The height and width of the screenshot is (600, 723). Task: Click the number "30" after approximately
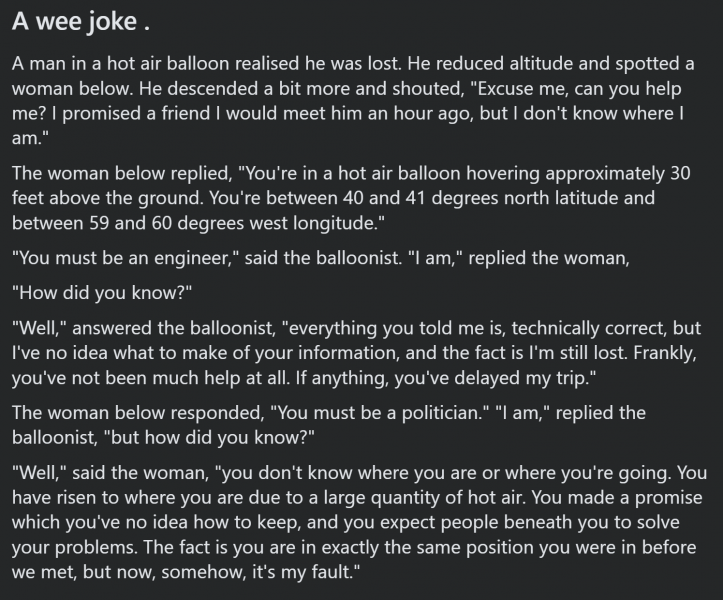(x=680, y=173)
